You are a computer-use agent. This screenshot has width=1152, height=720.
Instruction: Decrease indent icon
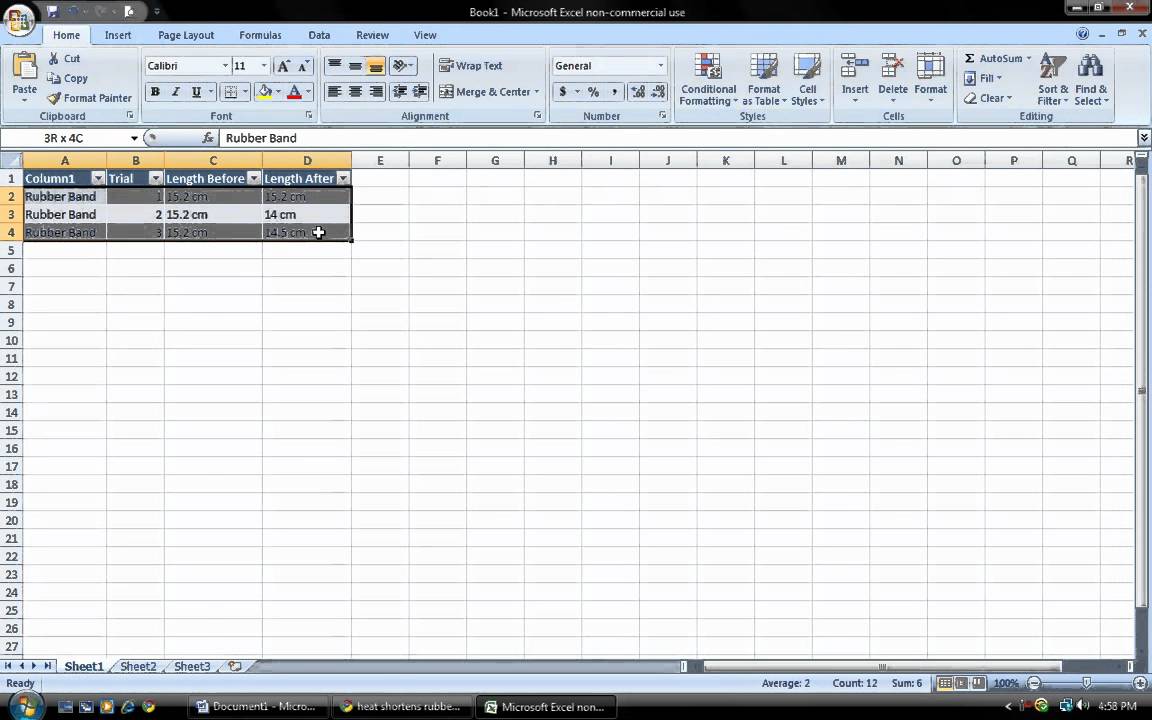pyautogui.click(x=400, y=91)
